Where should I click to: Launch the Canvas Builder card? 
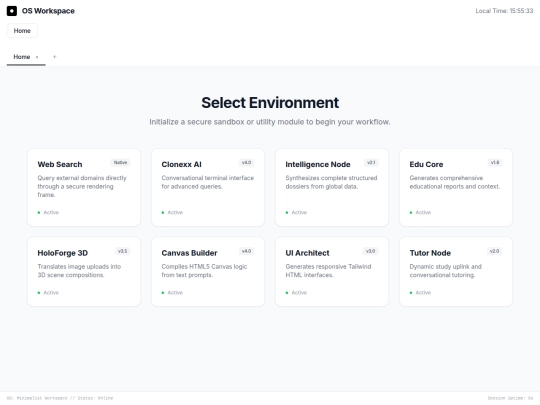pyautogui.click(x=208, y=272)
